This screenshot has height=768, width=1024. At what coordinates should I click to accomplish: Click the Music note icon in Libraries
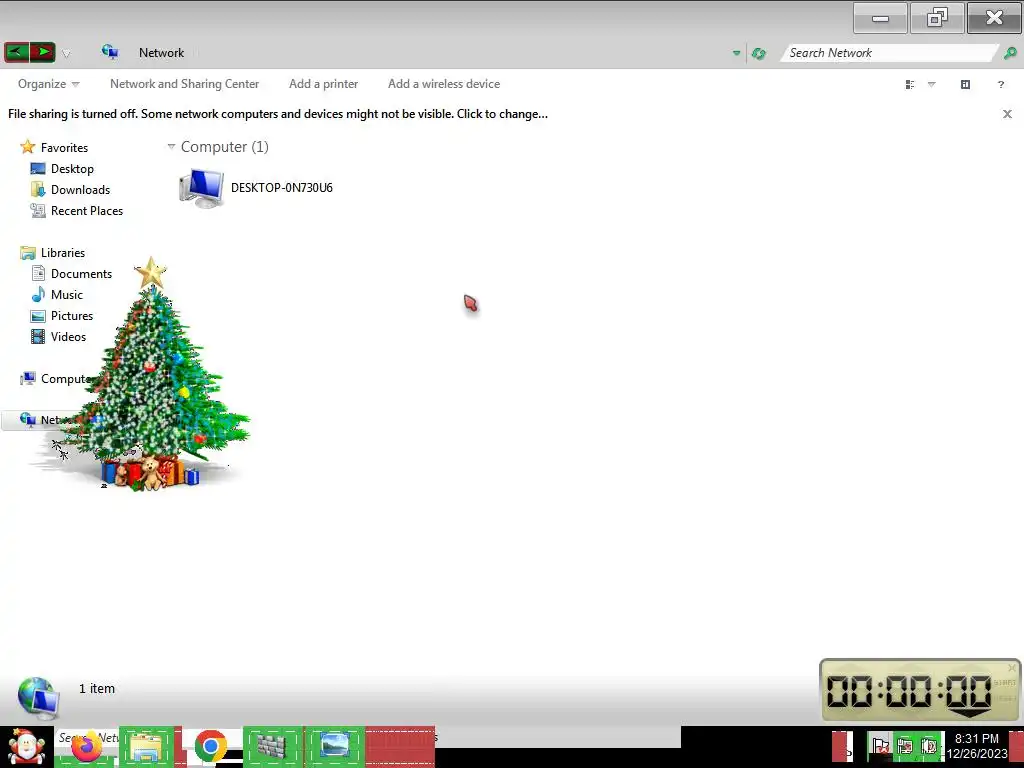coord(38,295)
